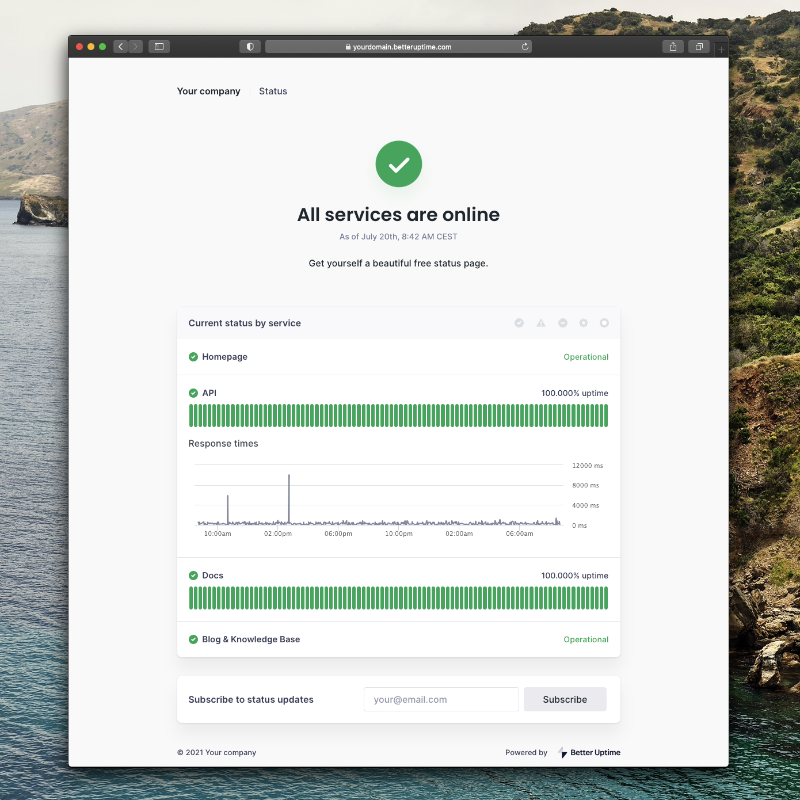Click the © 2021 Your company footer text
The width and height of the screenshot is (800, 800).
coord(216,753)
